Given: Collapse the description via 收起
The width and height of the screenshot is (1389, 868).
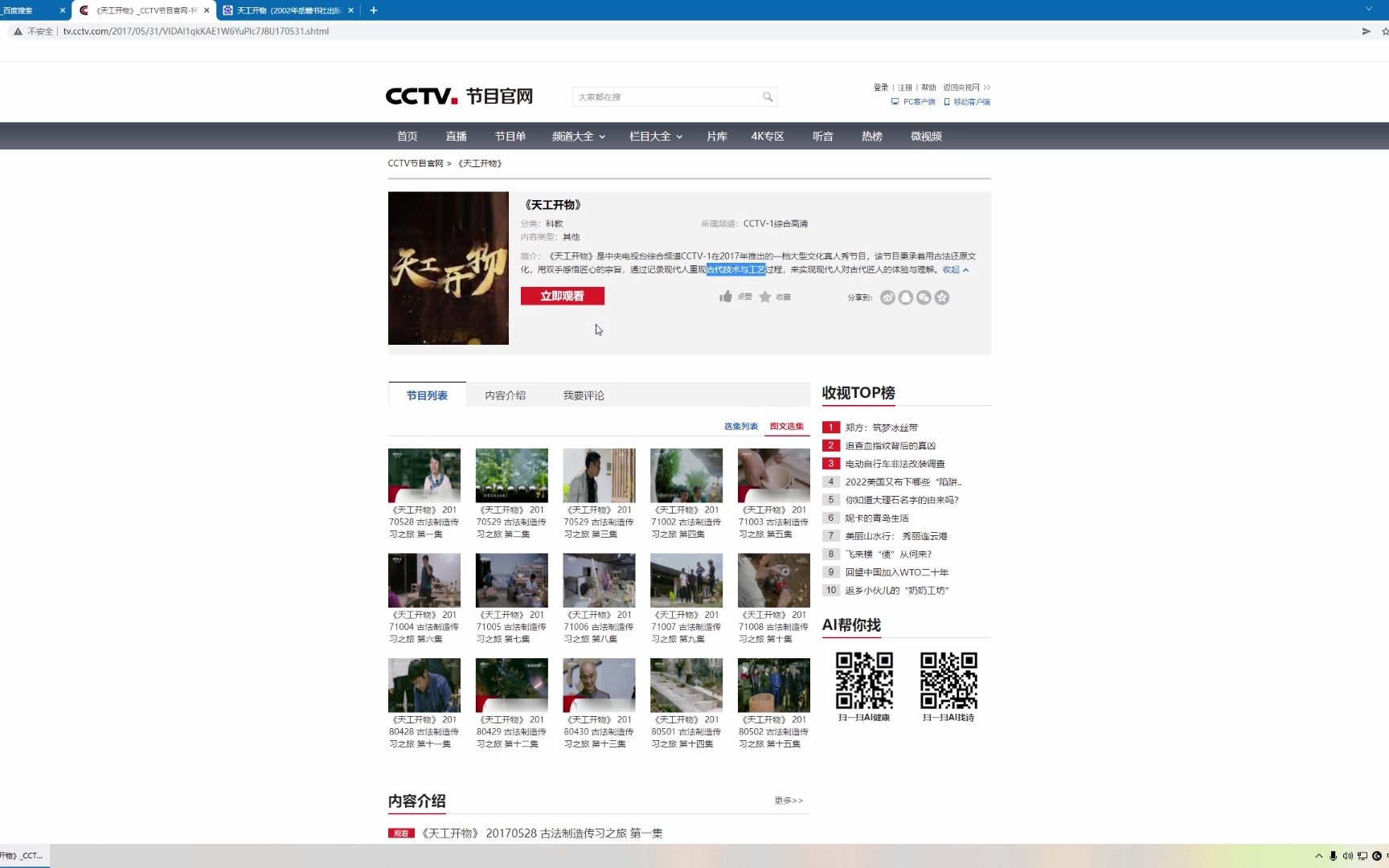Looking at the screenshot, I should (956, 270).
